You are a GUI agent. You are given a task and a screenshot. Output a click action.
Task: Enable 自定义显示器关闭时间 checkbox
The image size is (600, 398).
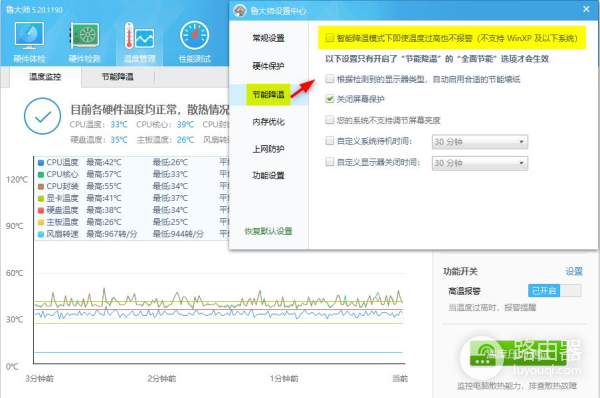point(329,162)
